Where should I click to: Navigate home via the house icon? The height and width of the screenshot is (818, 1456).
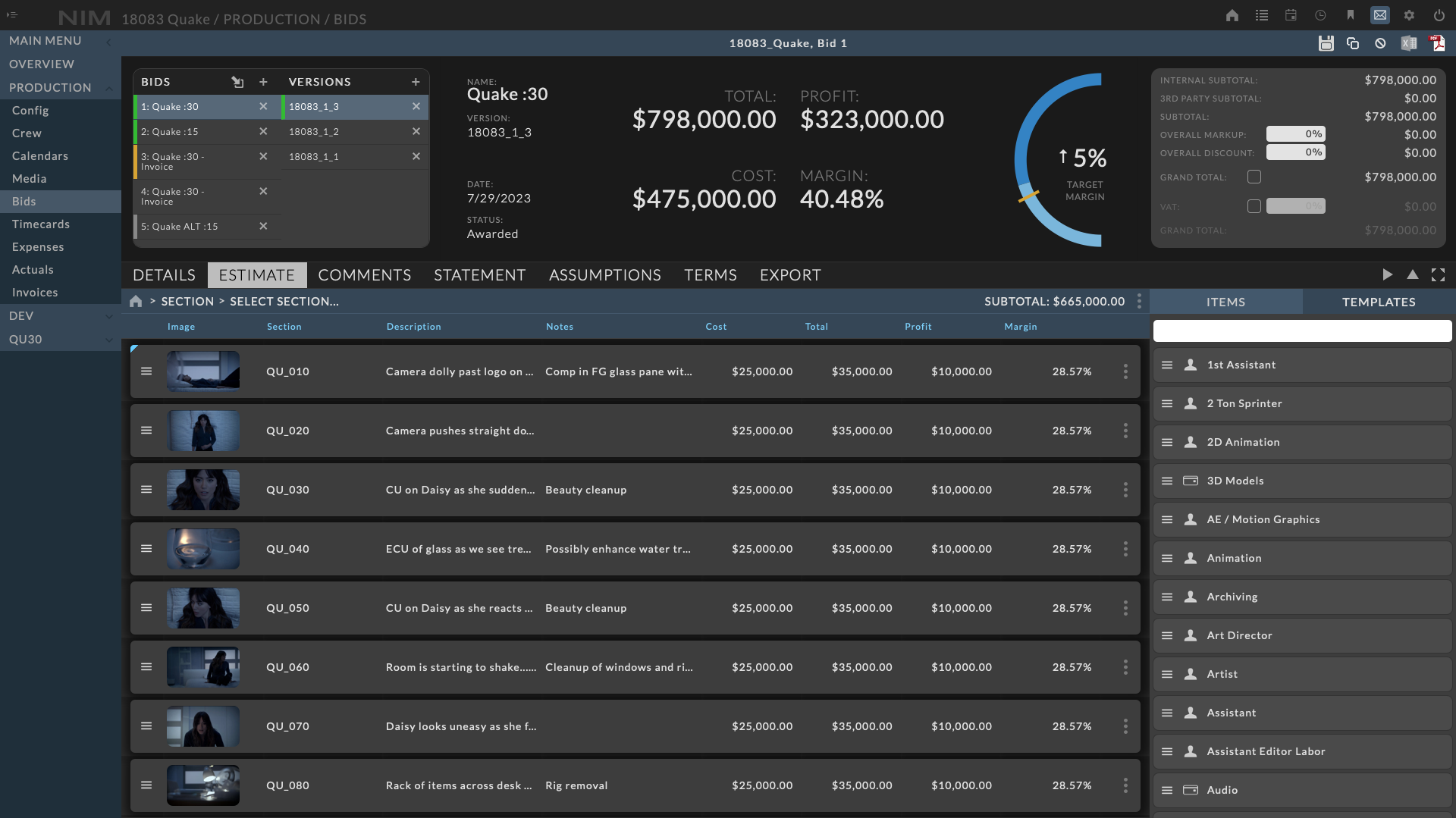point(1232,15)
